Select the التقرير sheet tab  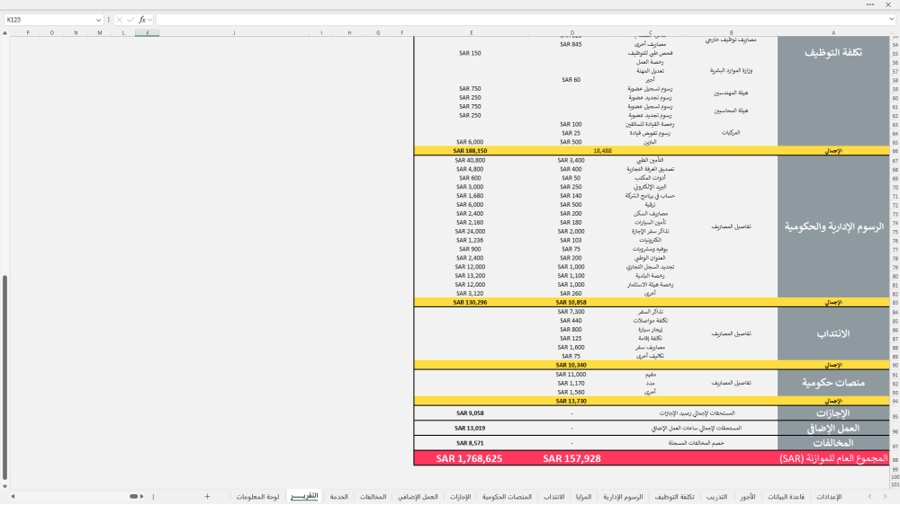pos(304,496)
